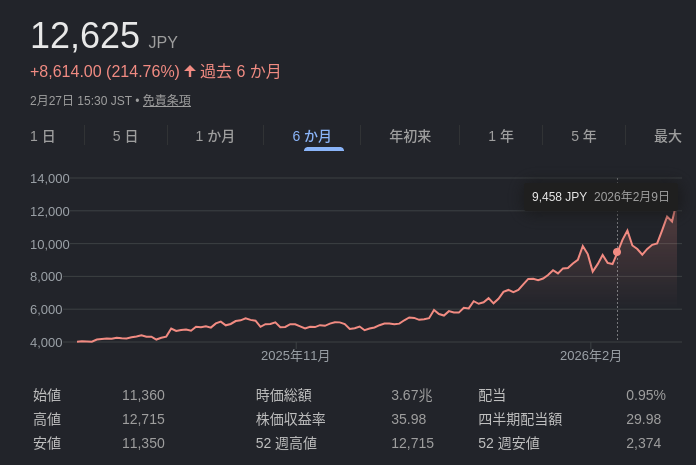This screenshot has width=696, height=465.
Task: Click the 配当 dividend label
Action: click(492, 395)
